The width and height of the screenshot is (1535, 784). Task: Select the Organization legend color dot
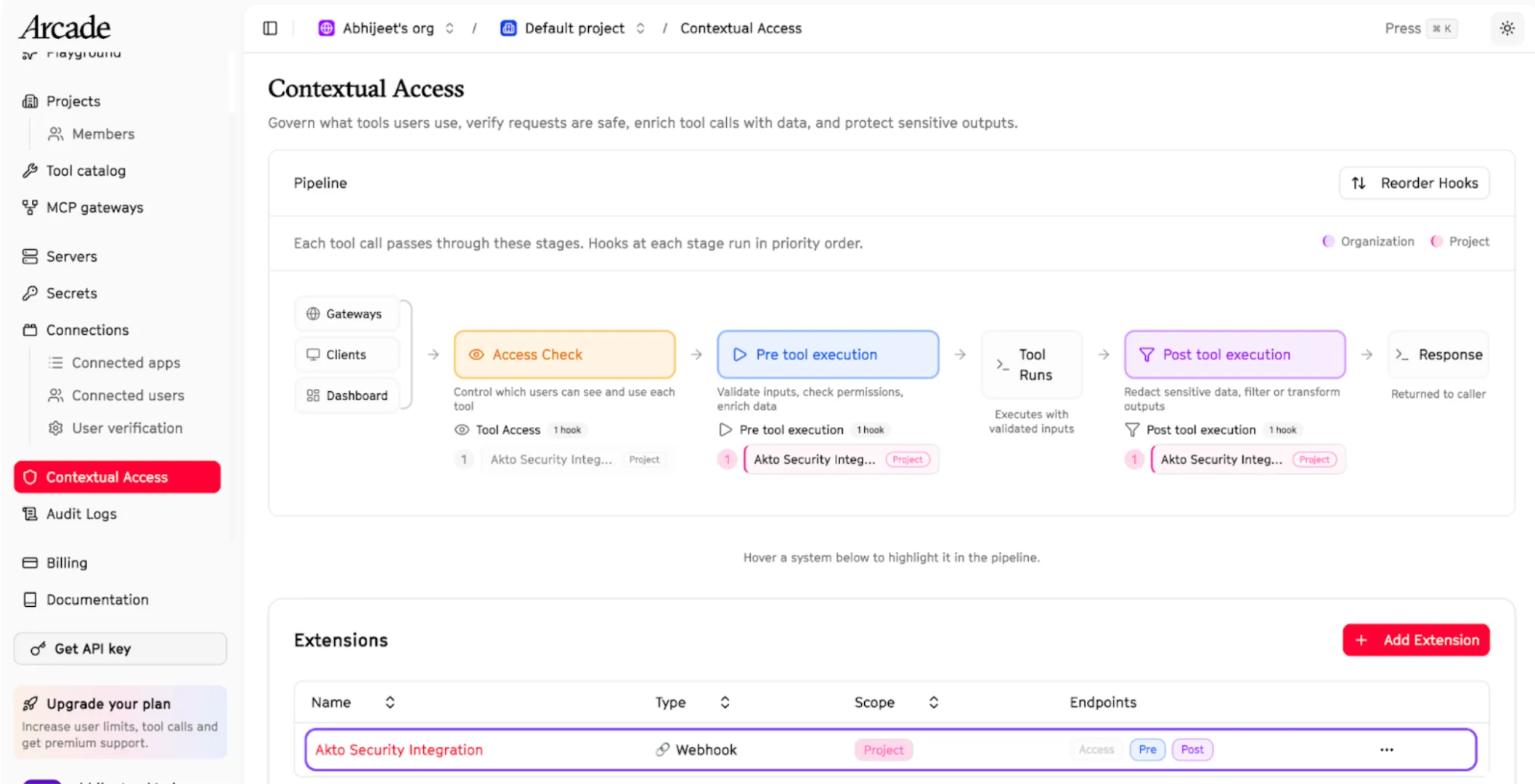tap(1329, 241)
